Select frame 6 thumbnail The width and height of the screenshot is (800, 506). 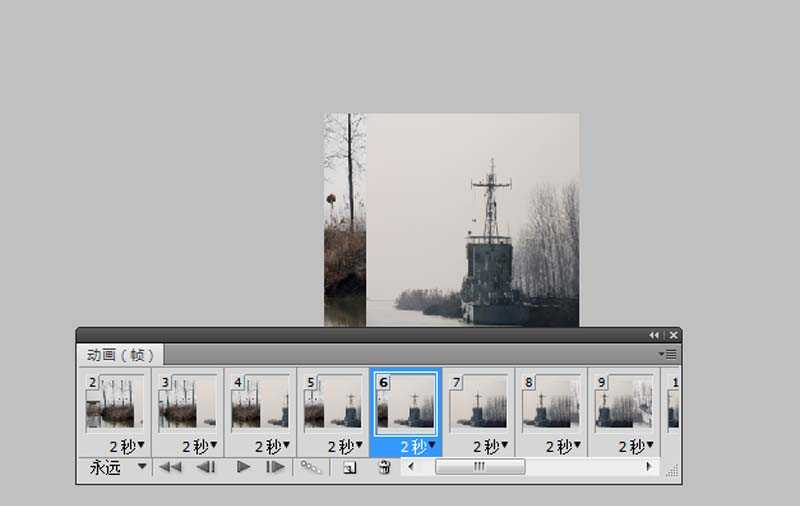pos(406,403)
